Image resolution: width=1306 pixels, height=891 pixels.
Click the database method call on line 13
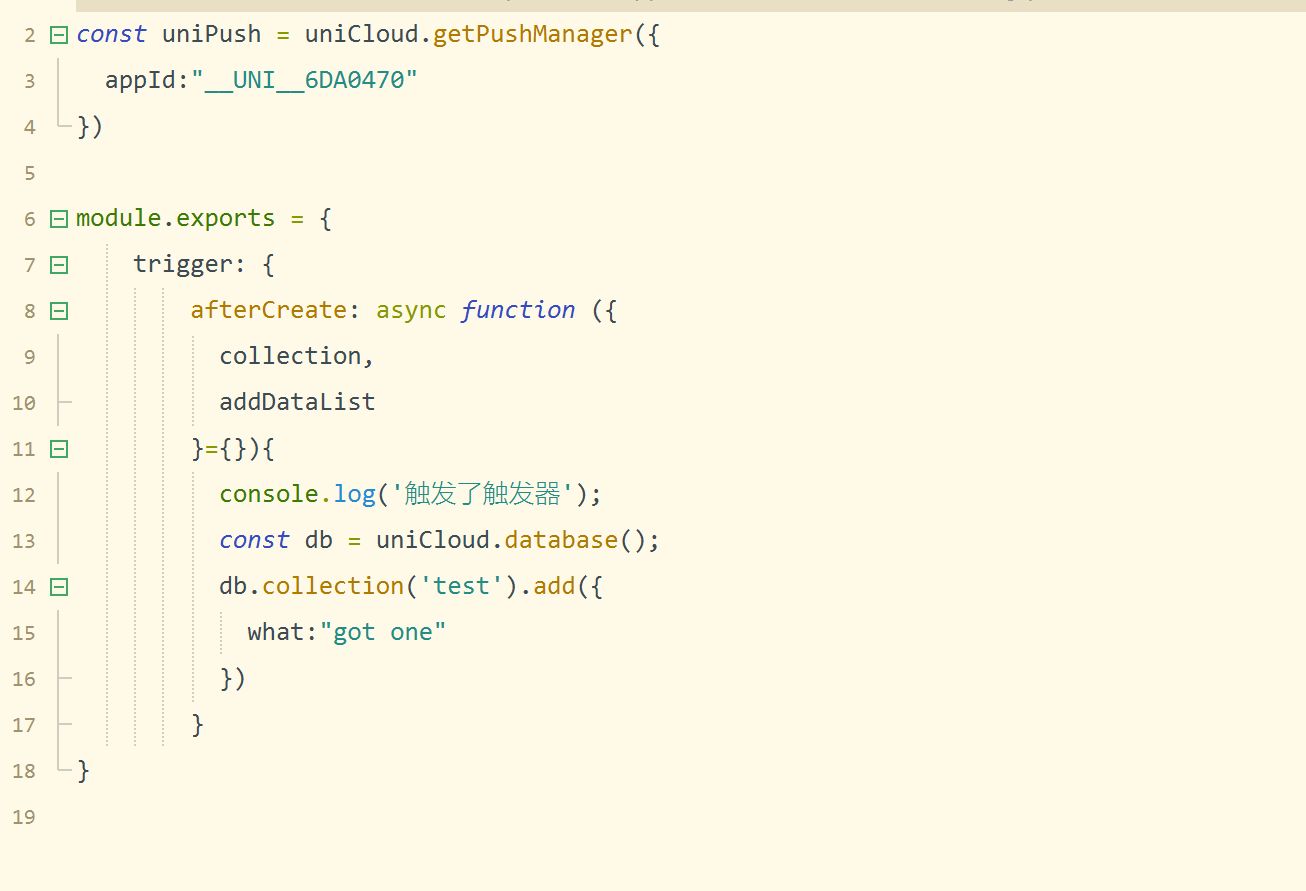(x=561, y=541)
